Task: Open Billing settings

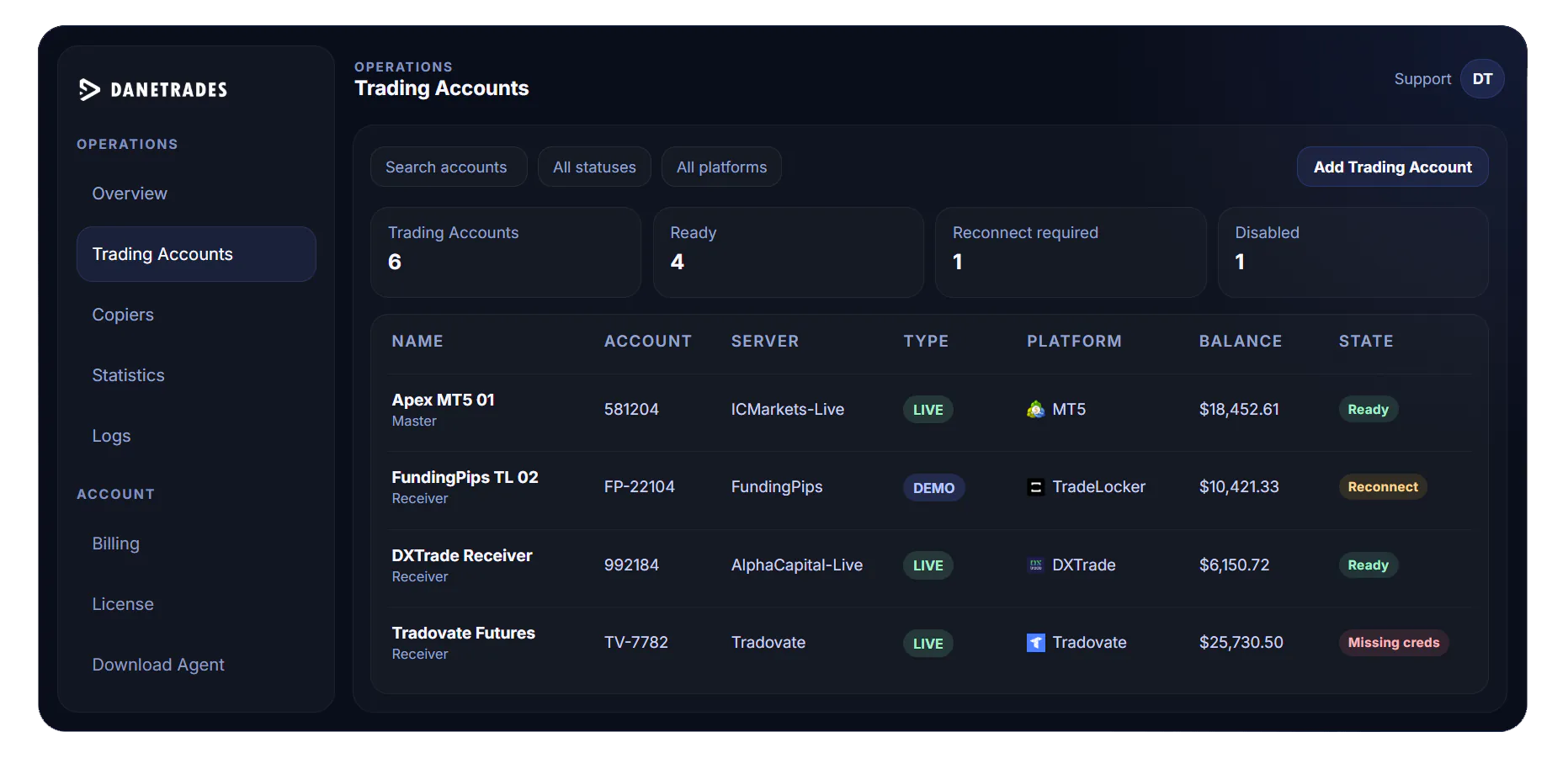Action: coord(115,544)
